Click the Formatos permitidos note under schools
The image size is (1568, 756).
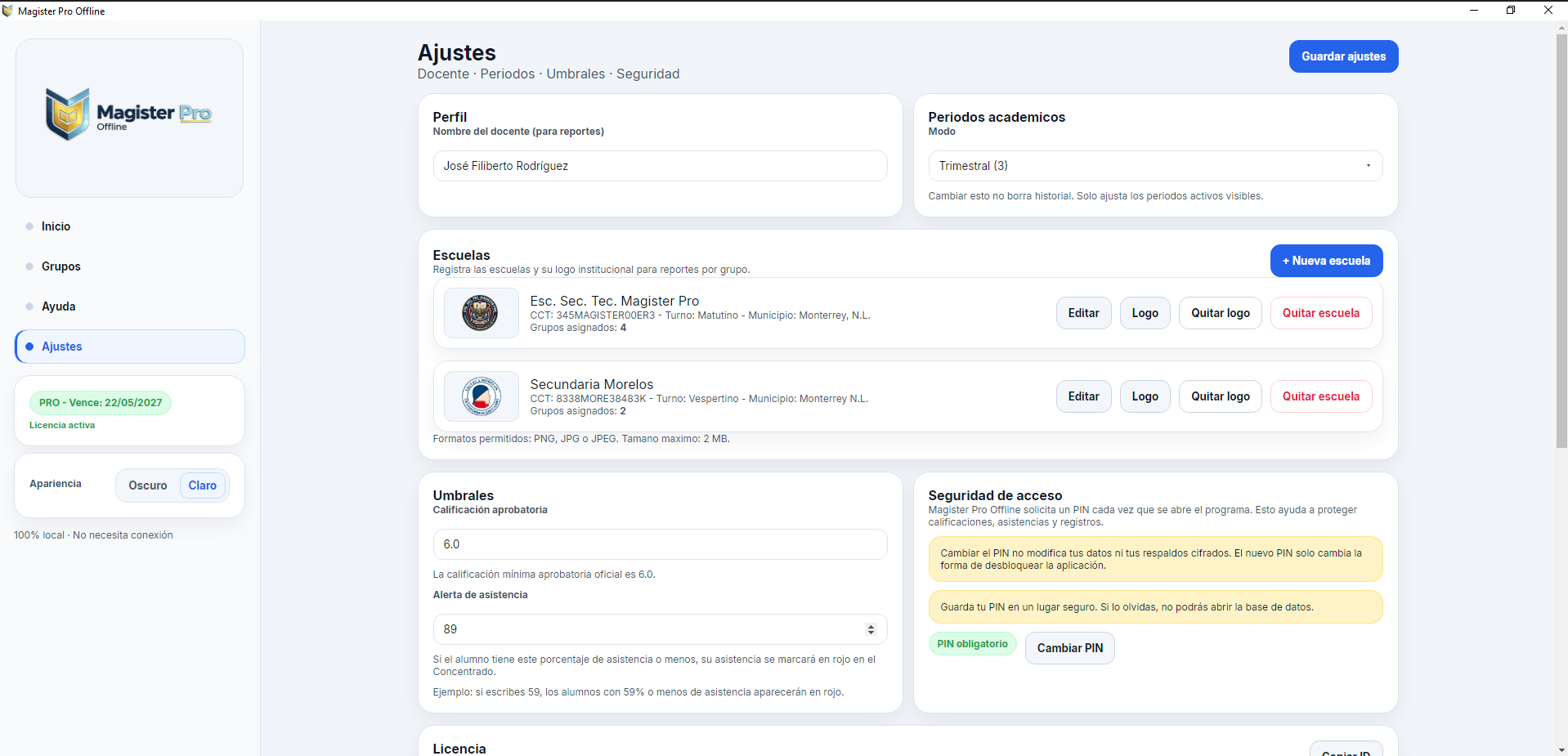point(581,439)
